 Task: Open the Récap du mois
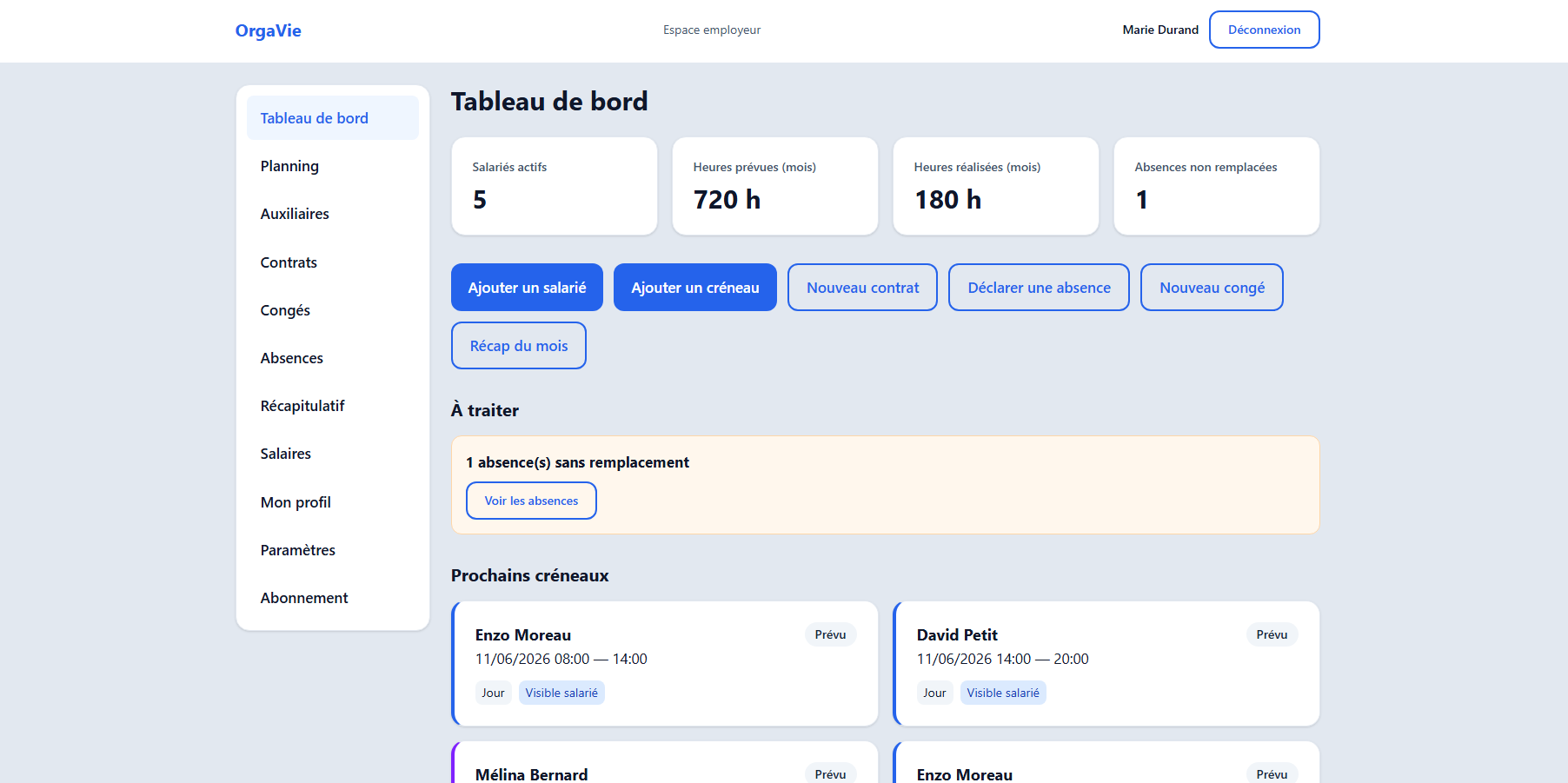pos(519,346)
